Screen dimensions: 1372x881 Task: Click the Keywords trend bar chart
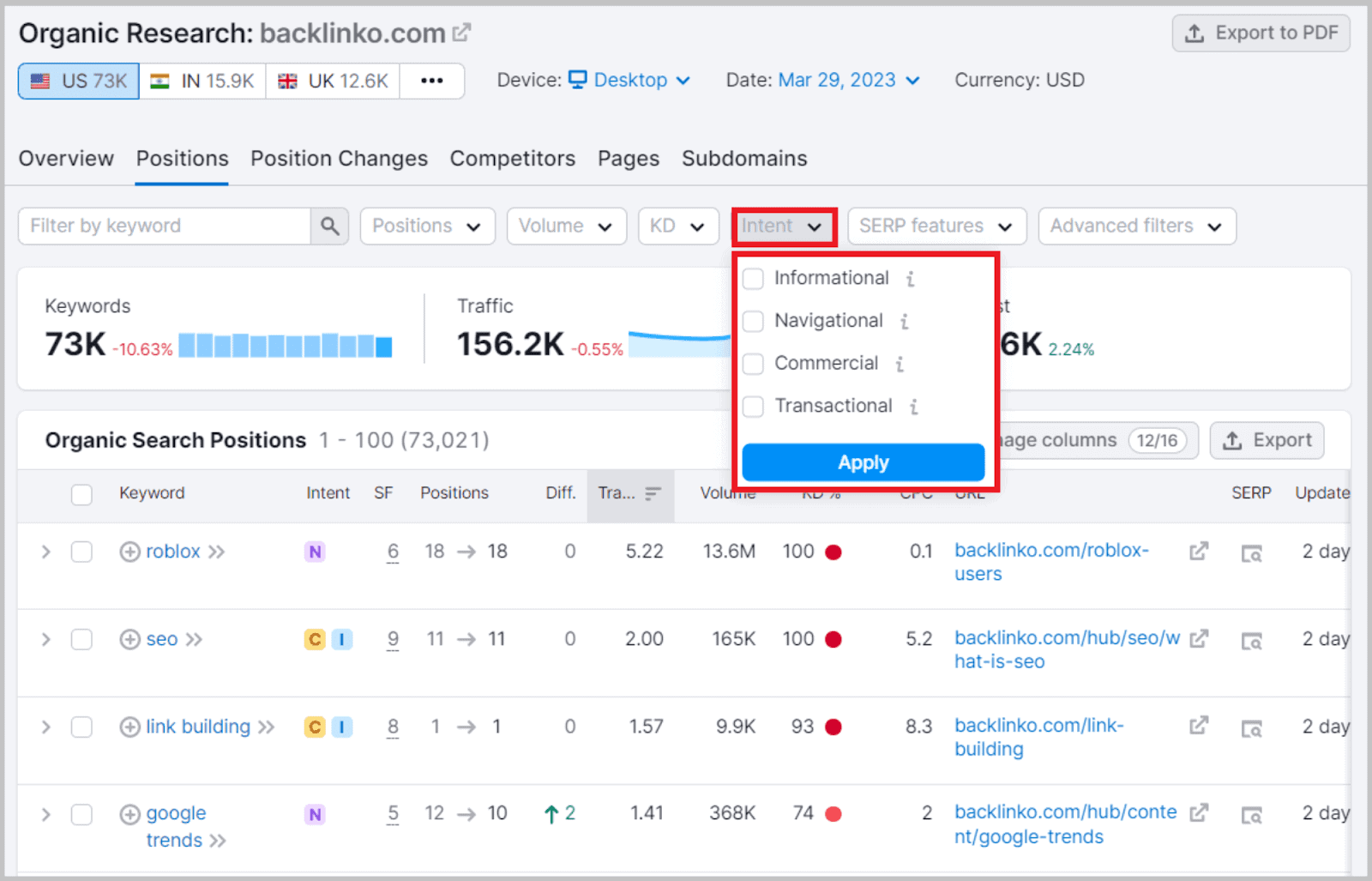click(286, 345)
